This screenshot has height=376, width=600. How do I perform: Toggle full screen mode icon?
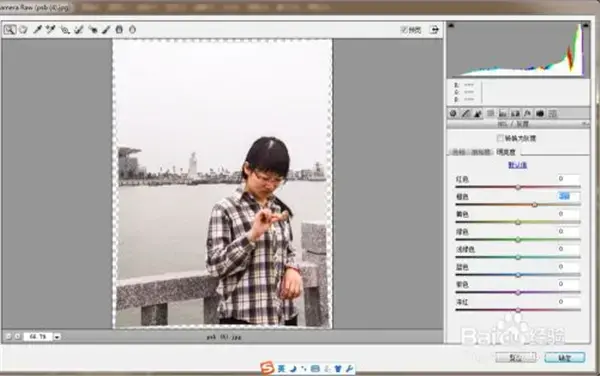click(x=434, y=29)
